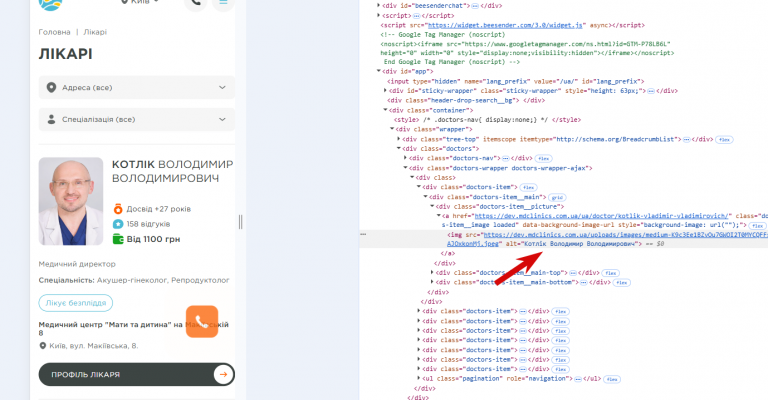768x400 pixels.
Task: Collapse the div class="doctors" node
Action: [399, 148]
